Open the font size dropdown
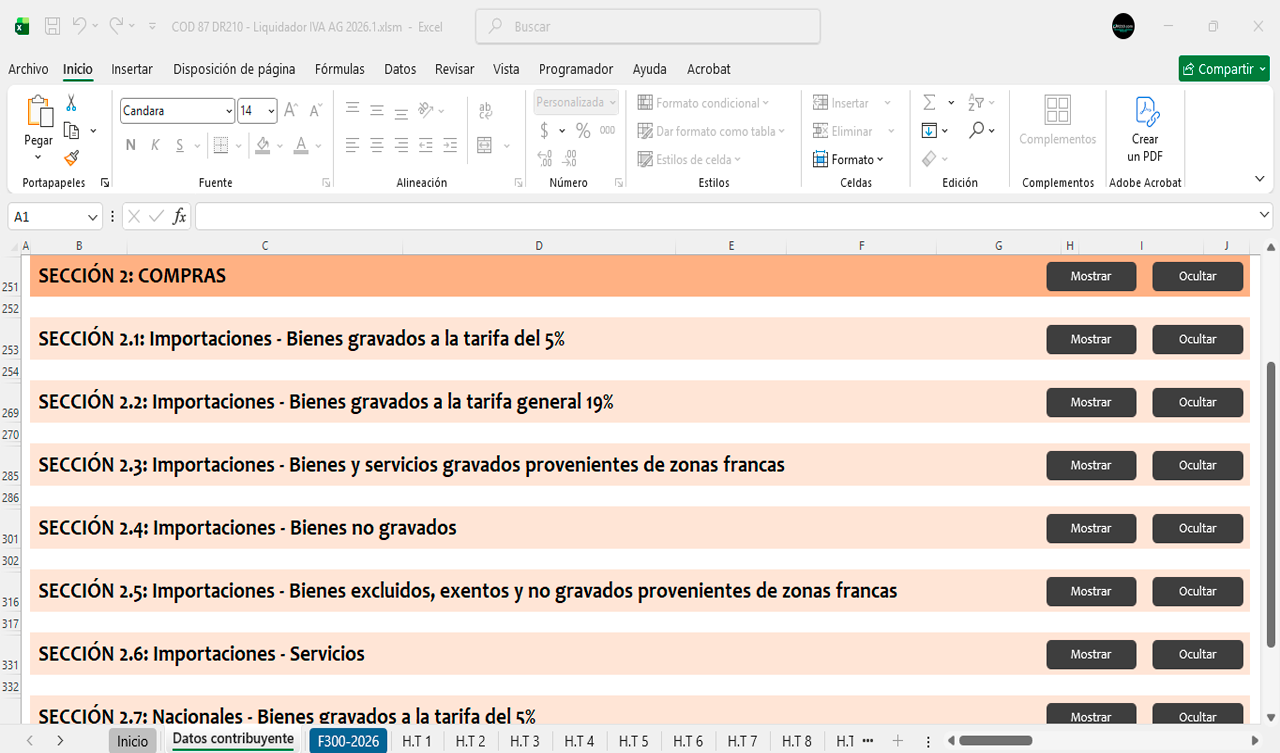 [271, 111]
